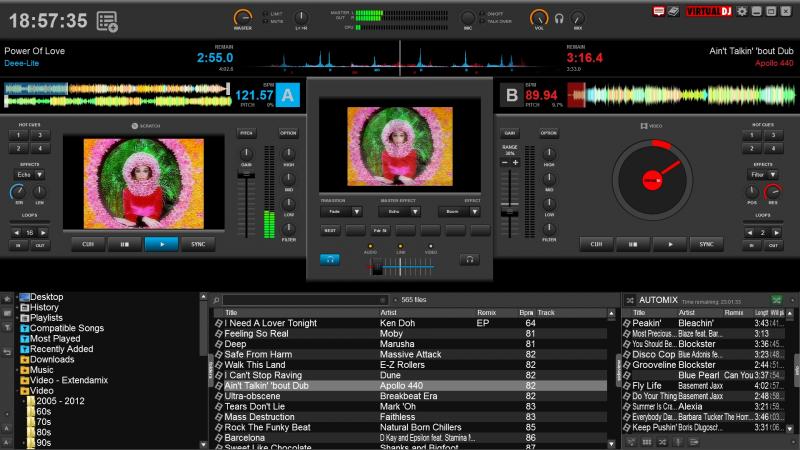Image resolution: width=800 pixels, height=450 pixels.
Task: Start playback on deck B
Action: (670, 244)
